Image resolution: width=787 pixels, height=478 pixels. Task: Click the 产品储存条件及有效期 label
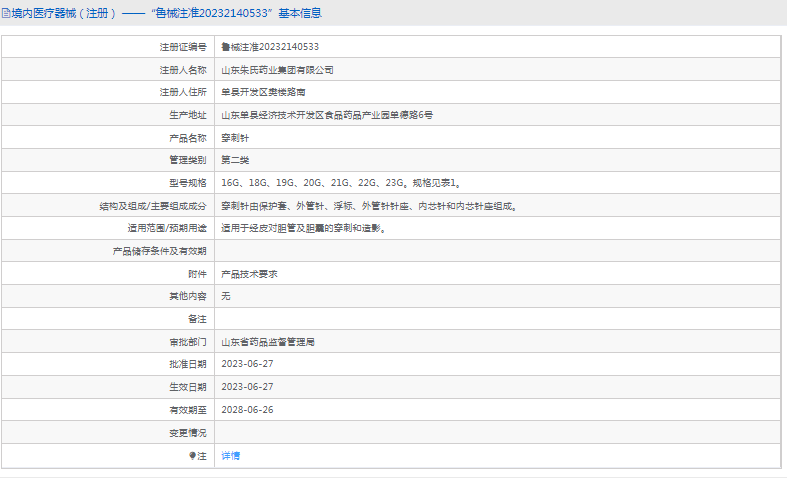click(x=160, y=251)
